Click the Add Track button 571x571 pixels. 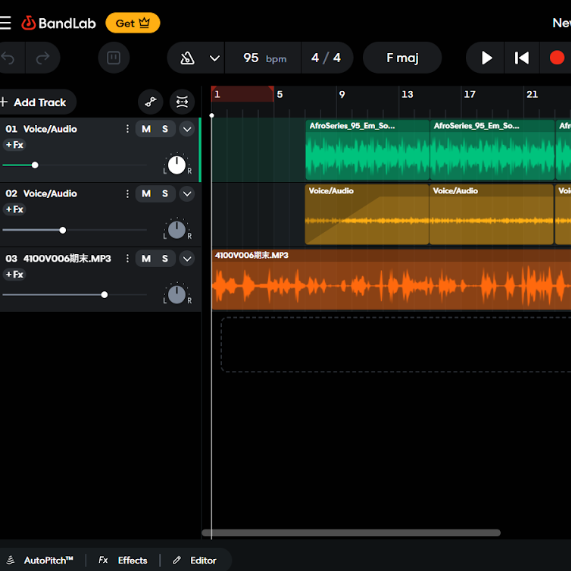click(34, 102)
